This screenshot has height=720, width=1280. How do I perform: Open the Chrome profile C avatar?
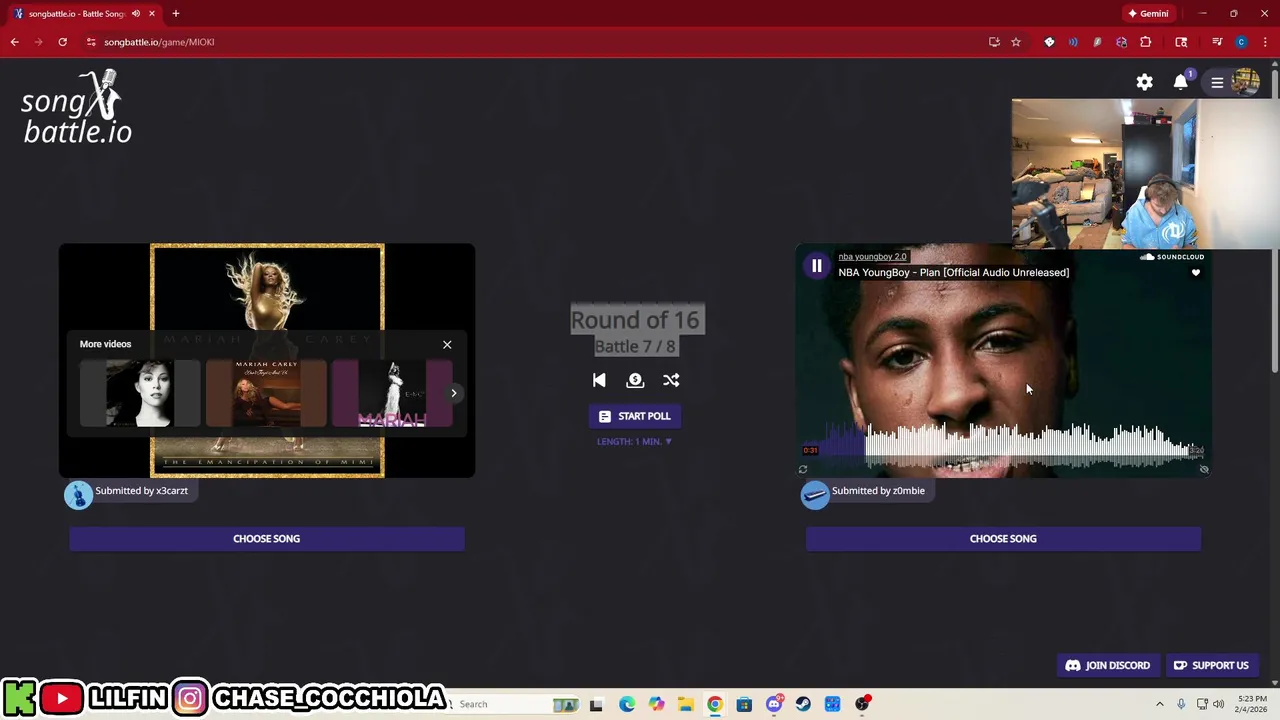click(x=1241, y=42)
